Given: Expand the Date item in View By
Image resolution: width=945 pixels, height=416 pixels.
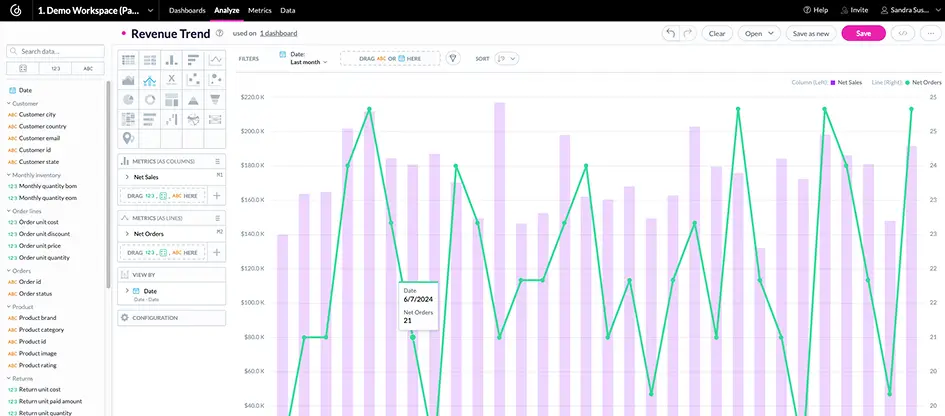Looking at the screenshot, I should tap(127, 291).
